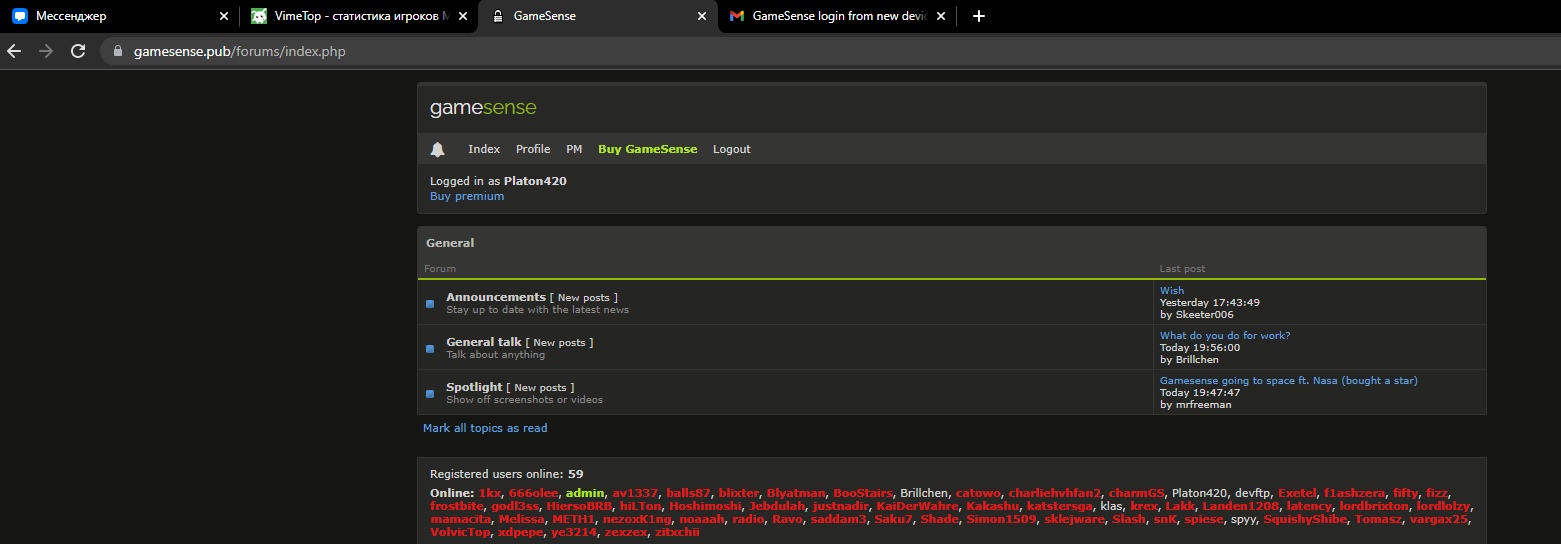
Task: Click the padlock icon in address bar
Action: (x=118, y=51)
